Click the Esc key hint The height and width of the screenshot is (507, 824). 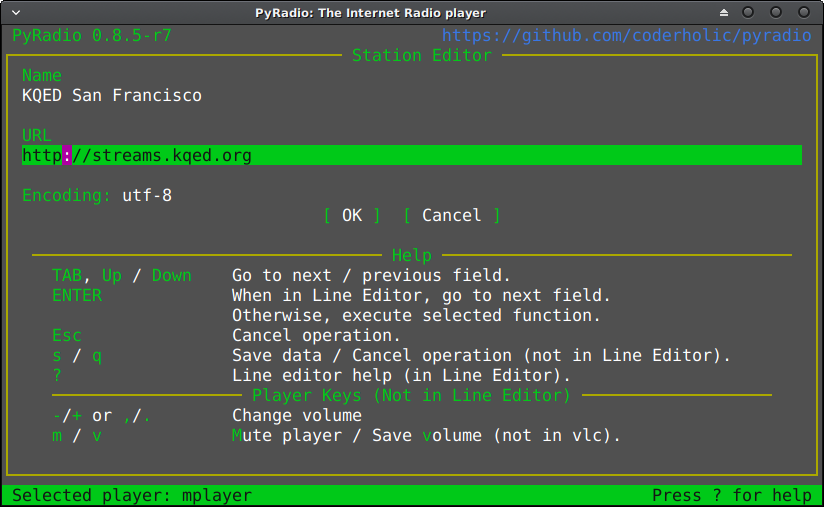[67, 335]
